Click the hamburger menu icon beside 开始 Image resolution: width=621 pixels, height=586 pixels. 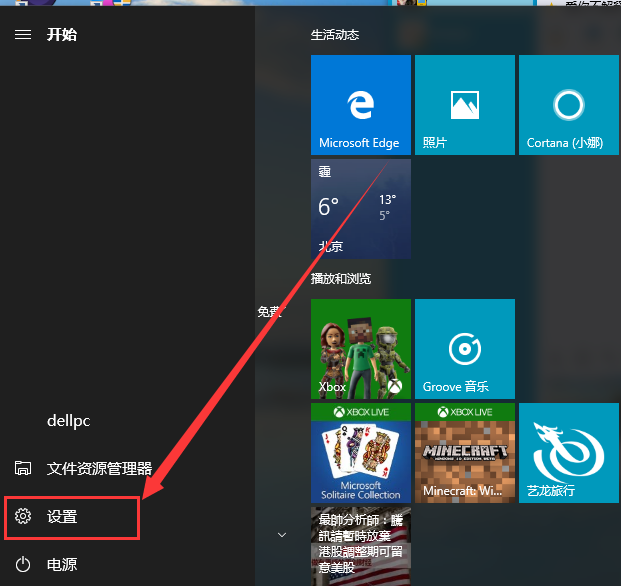(x=23, y=34)
